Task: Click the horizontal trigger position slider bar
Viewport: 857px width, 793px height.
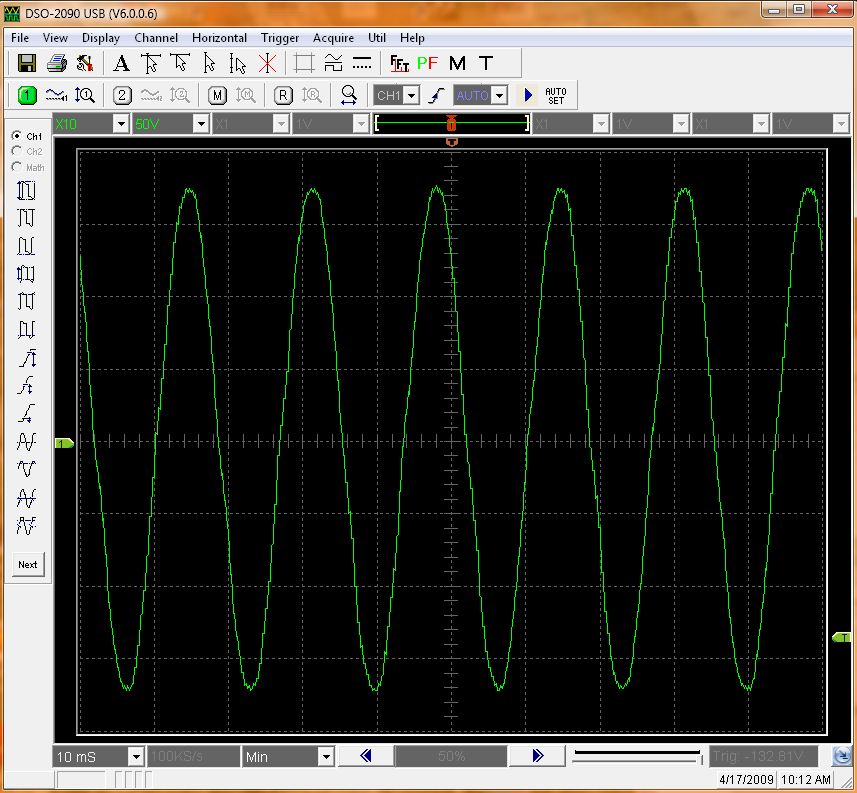Action: click(x=636, y=756)
